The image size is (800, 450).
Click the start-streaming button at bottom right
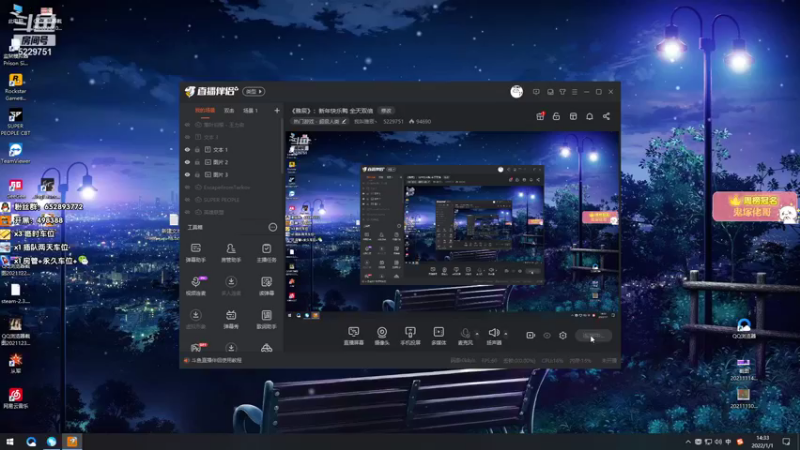click(593, 335)
